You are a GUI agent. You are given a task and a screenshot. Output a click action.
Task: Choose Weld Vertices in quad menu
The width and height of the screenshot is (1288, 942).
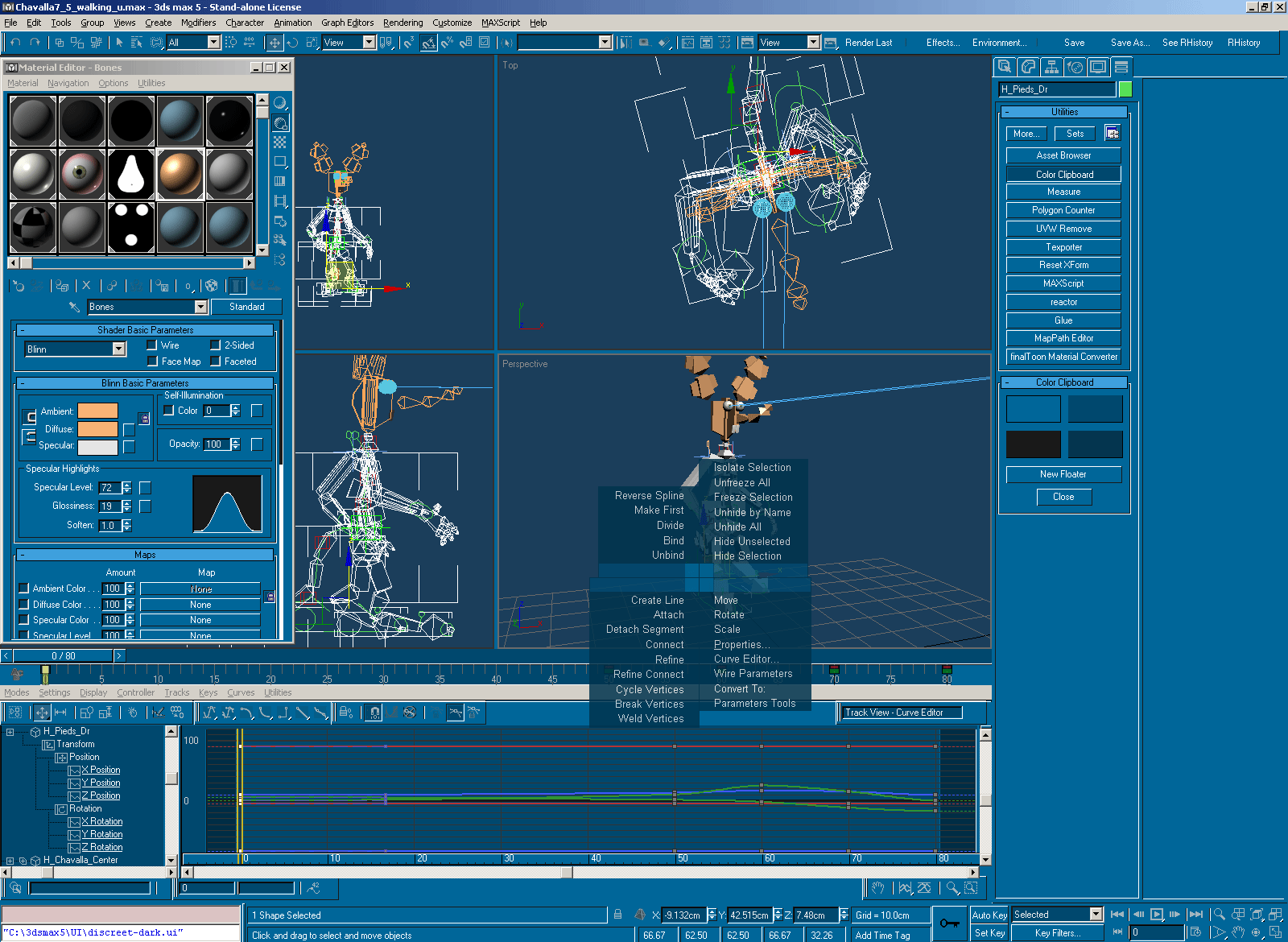(650, 719)
